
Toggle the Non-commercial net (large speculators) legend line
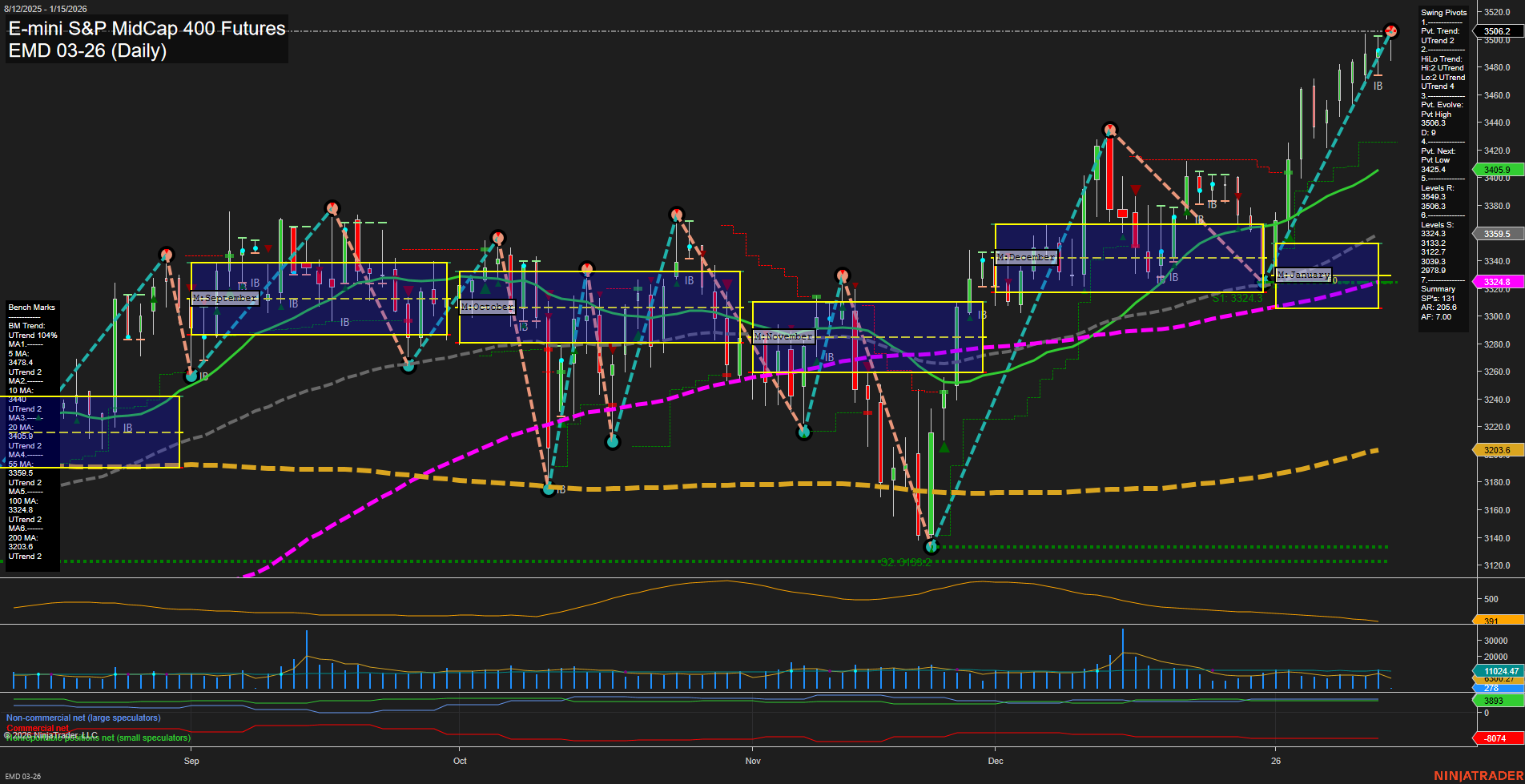point(82,718)
